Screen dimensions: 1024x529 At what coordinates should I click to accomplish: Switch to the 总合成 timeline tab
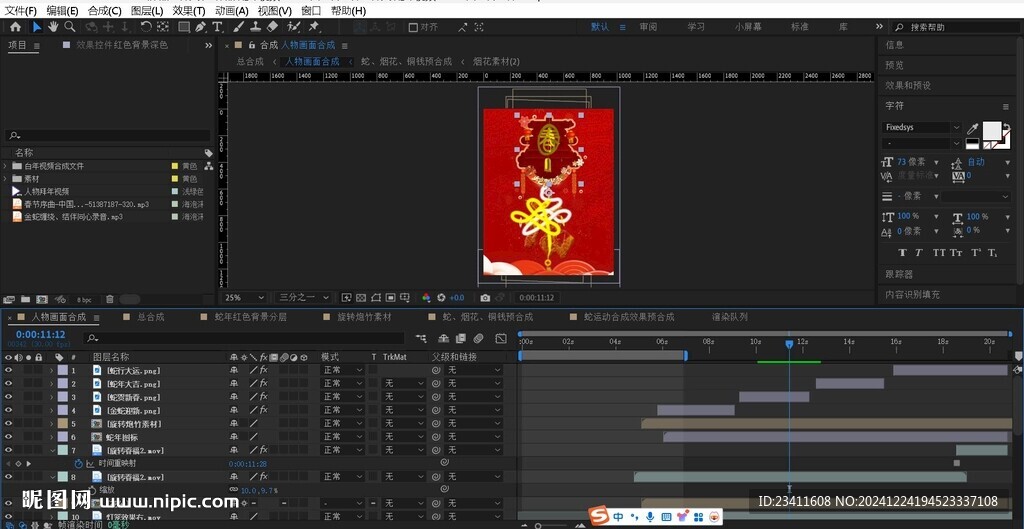tap(150, 317)
